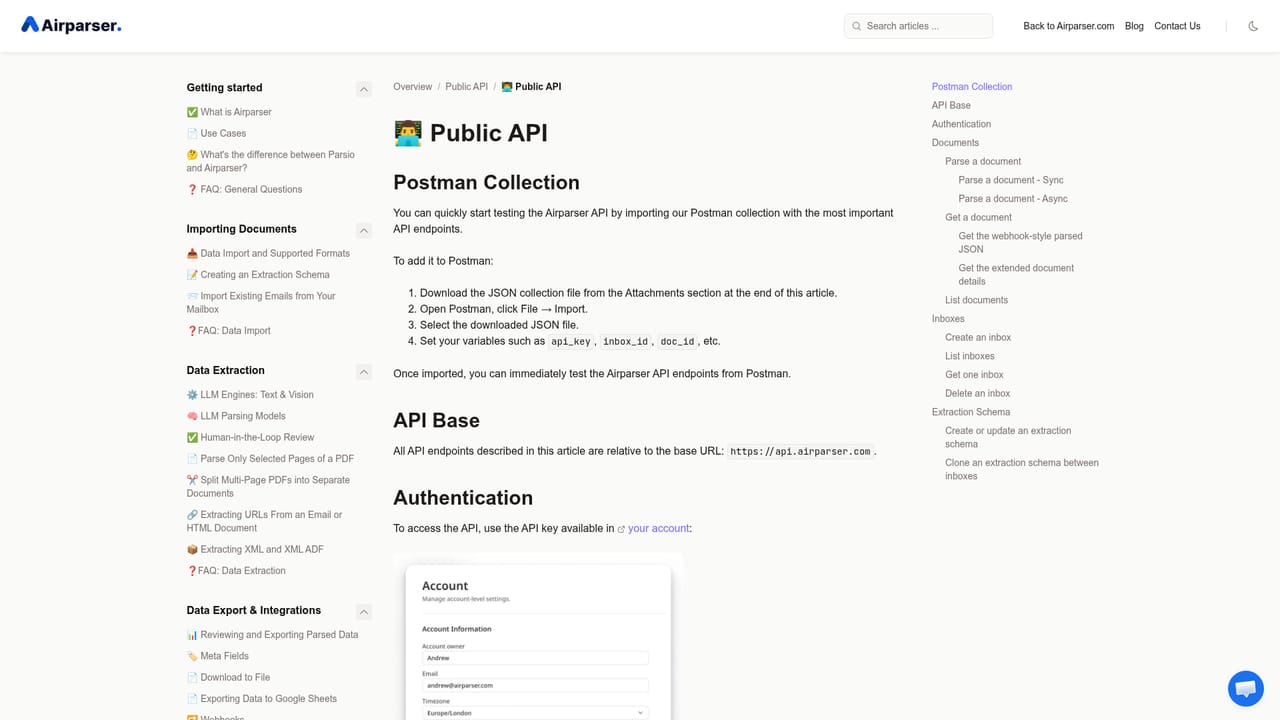Open Parse Only Selected Pages of a PDF
This screenshot has height=720, width=1280.
tap(270, 458)
